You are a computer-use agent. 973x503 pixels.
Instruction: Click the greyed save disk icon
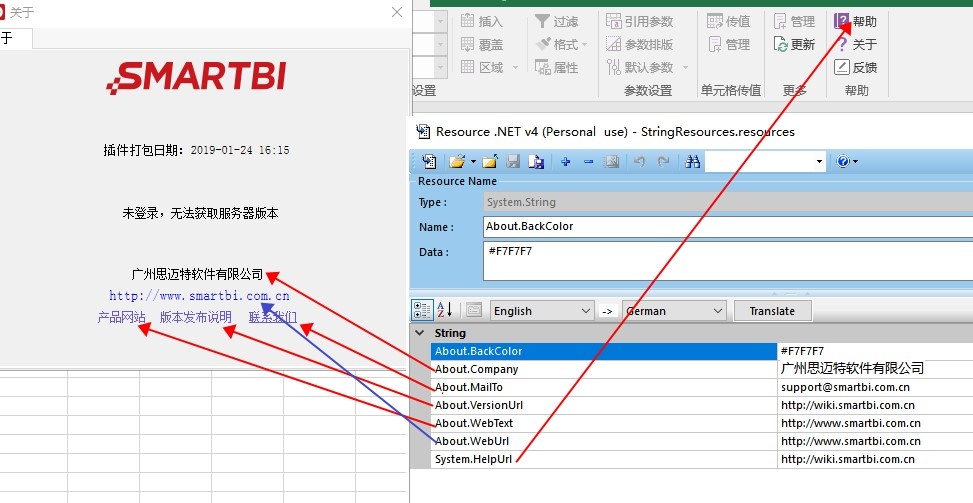coord(513,161)
